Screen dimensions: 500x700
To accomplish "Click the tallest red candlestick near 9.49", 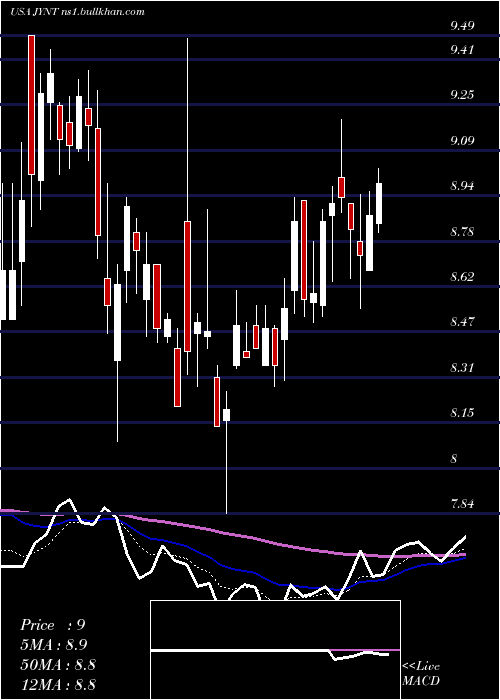I will tap(31, 105).
